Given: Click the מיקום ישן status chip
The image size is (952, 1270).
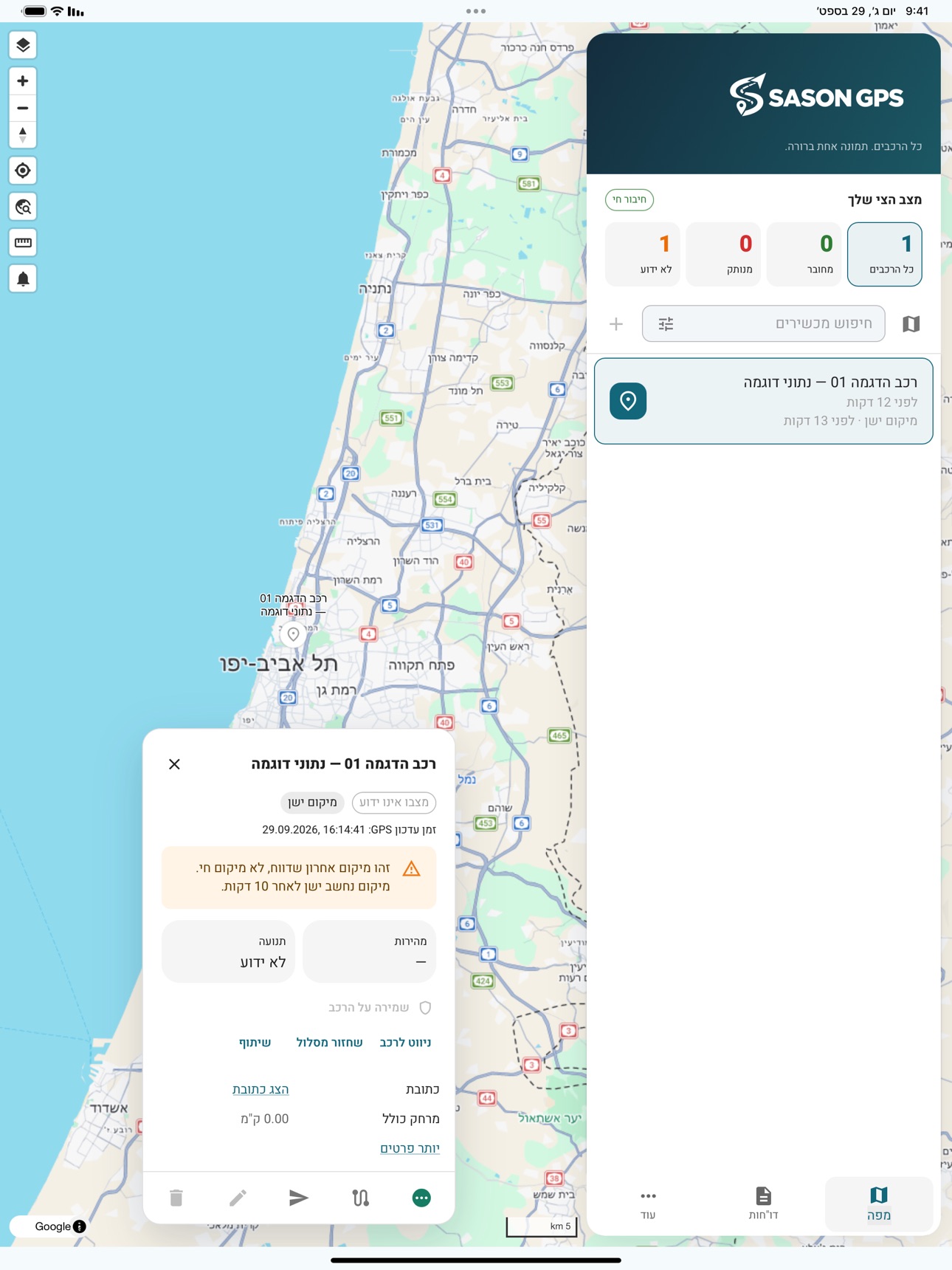Looking at the screenshot, I should tap(312, 803).
